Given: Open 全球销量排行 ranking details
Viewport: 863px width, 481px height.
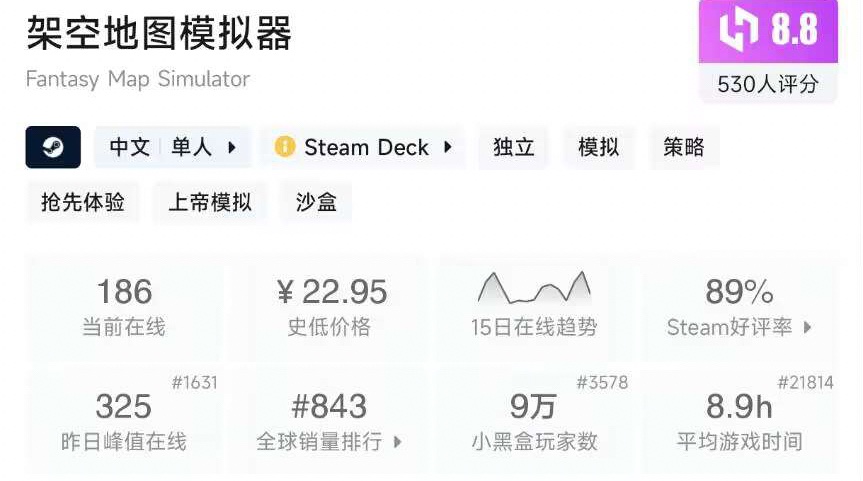Looking at the screenshot, I should (397, 441).
